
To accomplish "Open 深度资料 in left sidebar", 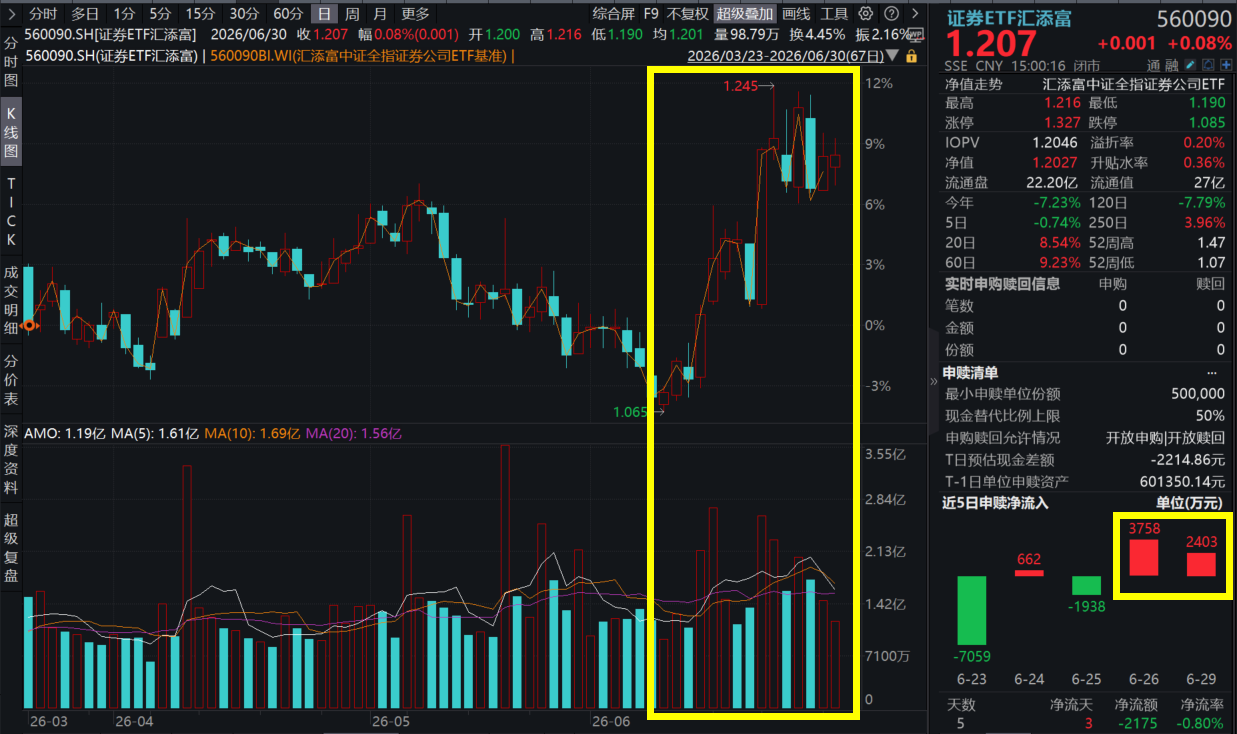I will point(11,460).
